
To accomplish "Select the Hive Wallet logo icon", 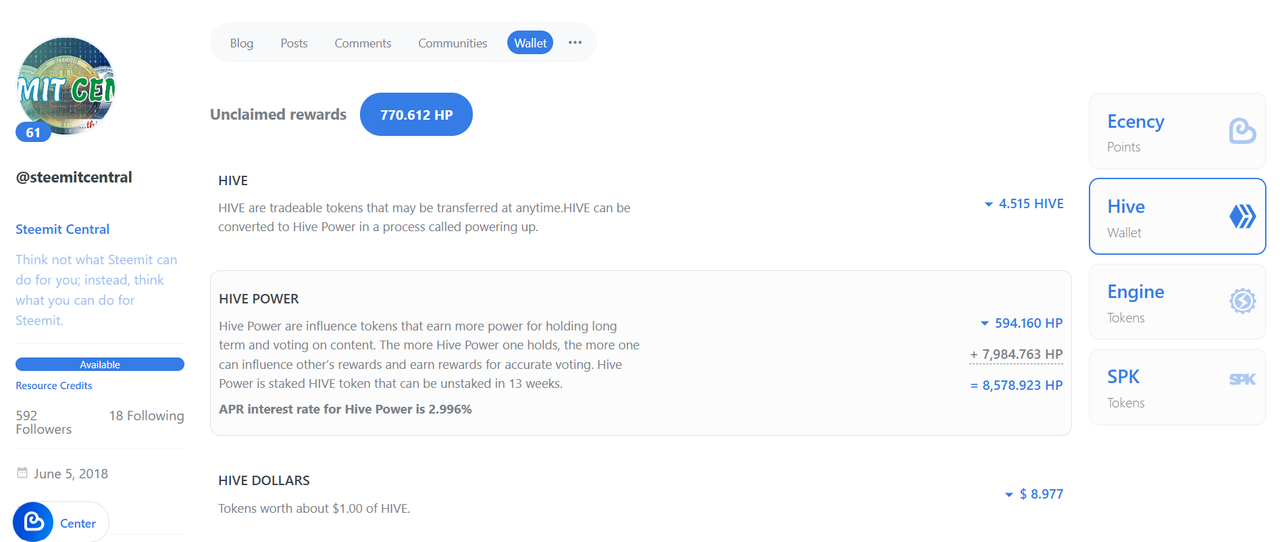I will (x=1242, y=216).
